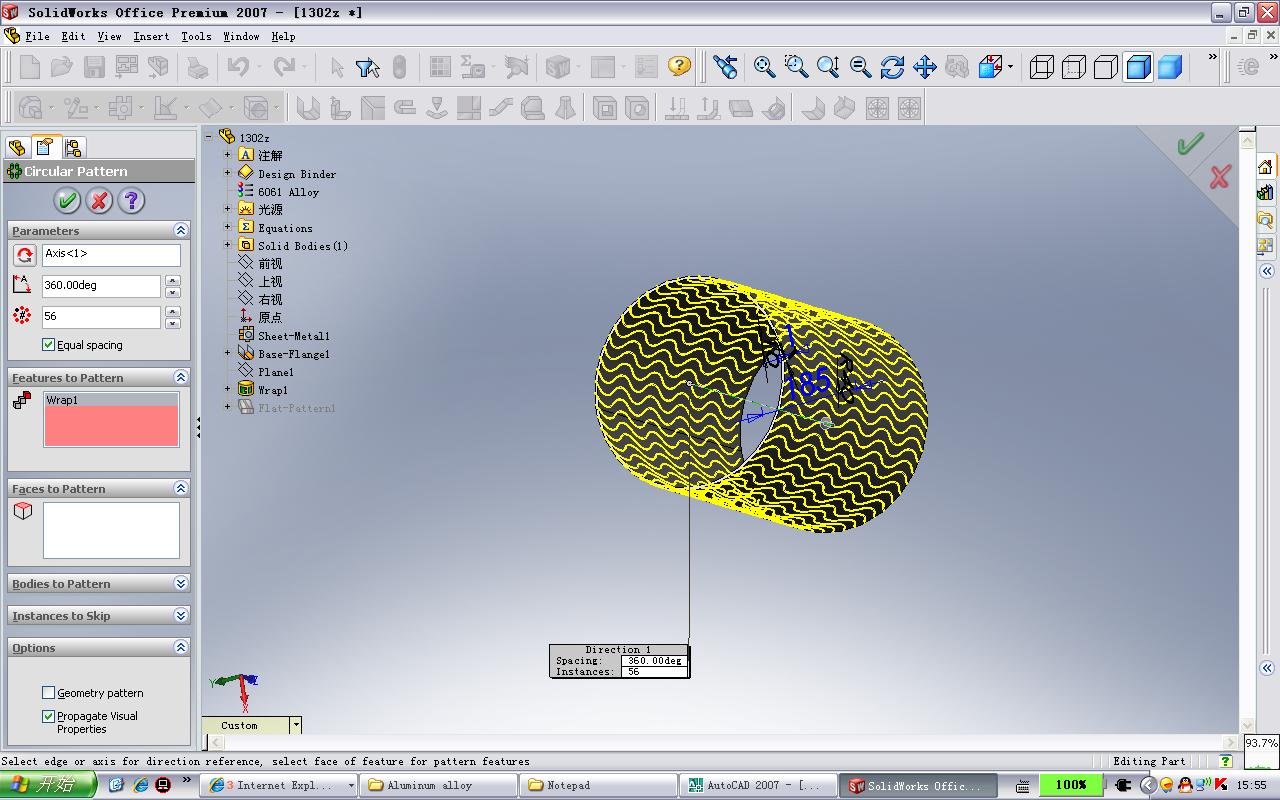Activate the Pan view tool
This screenshot has width=1280, height=800.
pyautogui.click(x=924, y=67)
